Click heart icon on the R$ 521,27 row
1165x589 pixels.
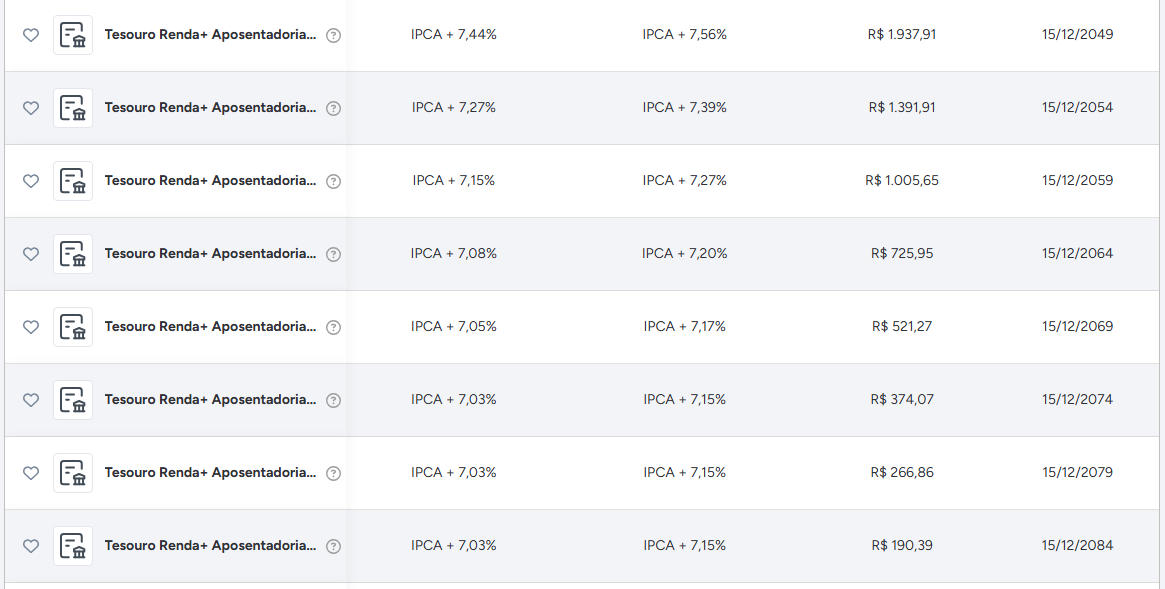30,327
